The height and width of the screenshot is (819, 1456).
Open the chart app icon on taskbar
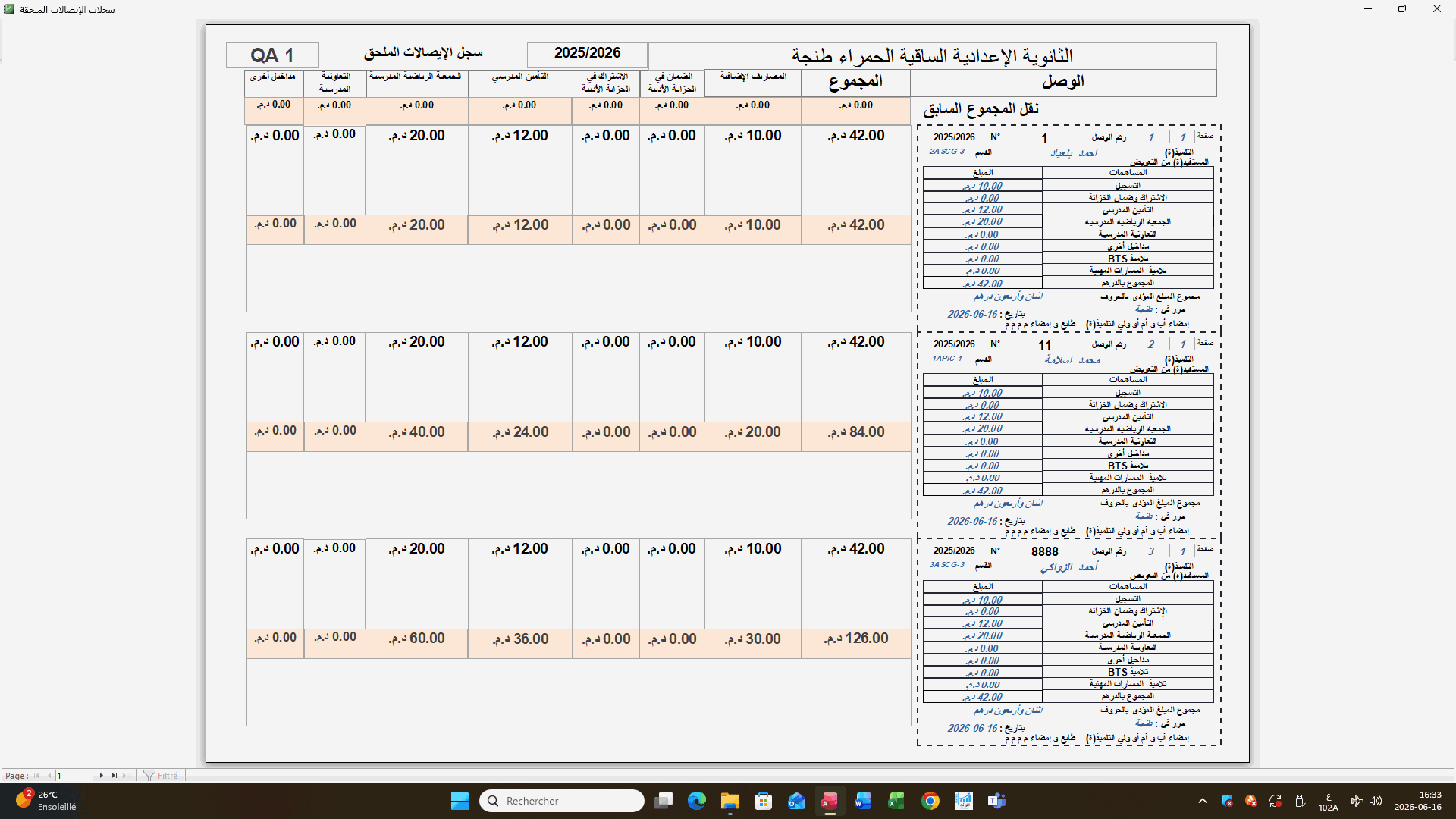[x=964, y=801]
